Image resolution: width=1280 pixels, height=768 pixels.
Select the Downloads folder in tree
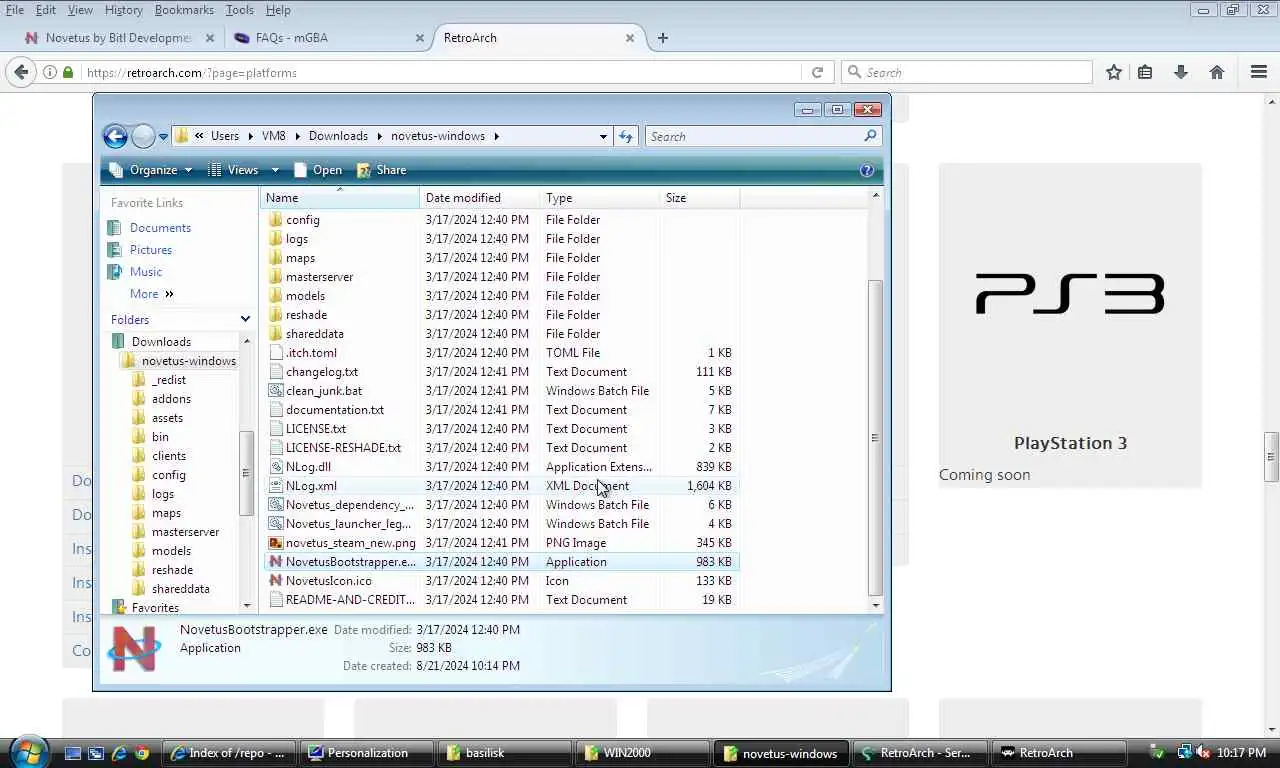161,342
